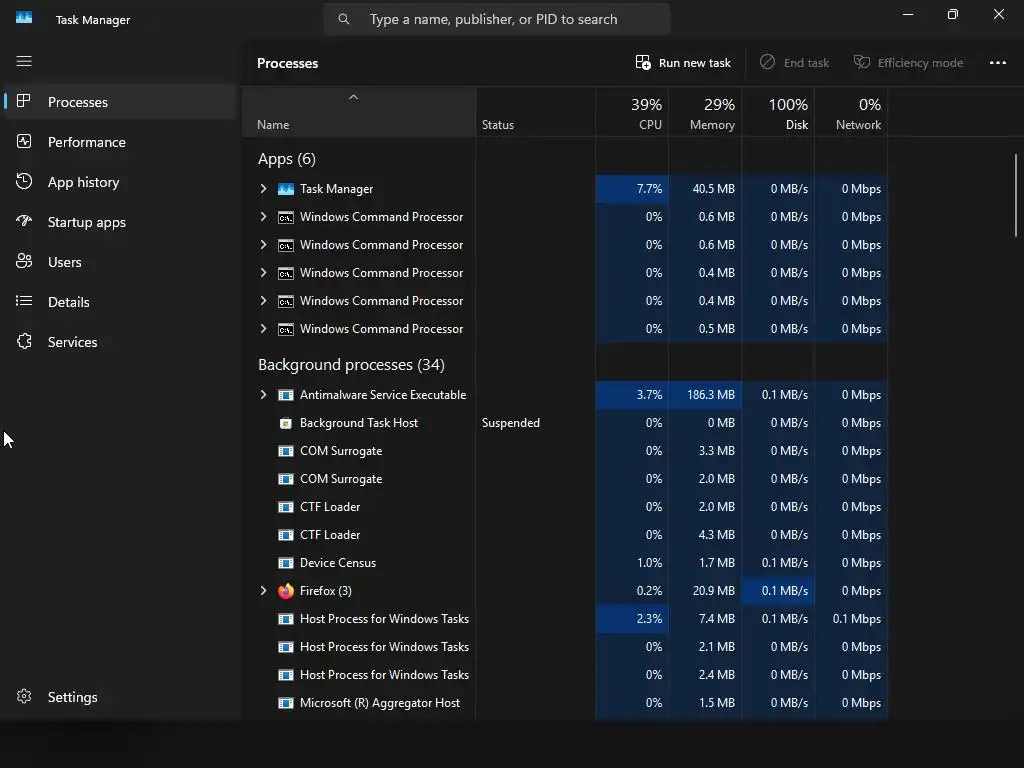Viewport: 1024px width, 768px height.
Task: Click the Startup apps gauge icon
Action: point(24,221)
